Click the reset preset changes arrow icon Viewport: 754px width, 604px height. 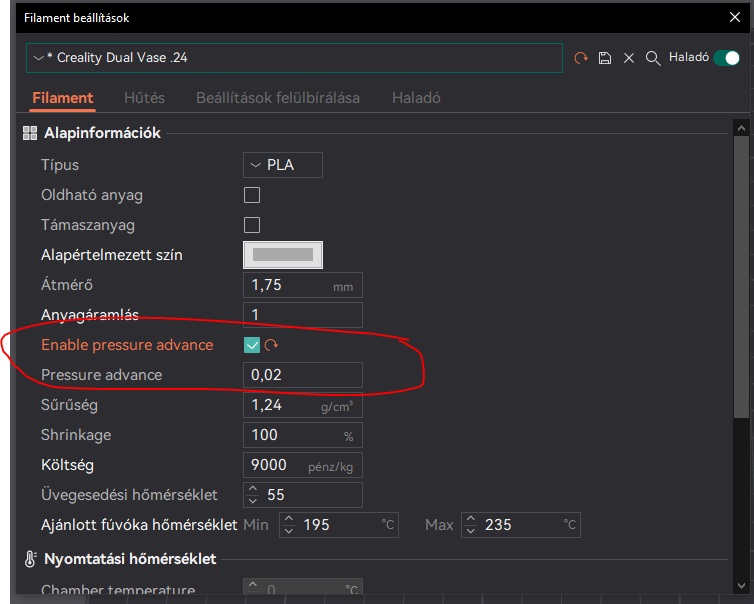point(581,58)
